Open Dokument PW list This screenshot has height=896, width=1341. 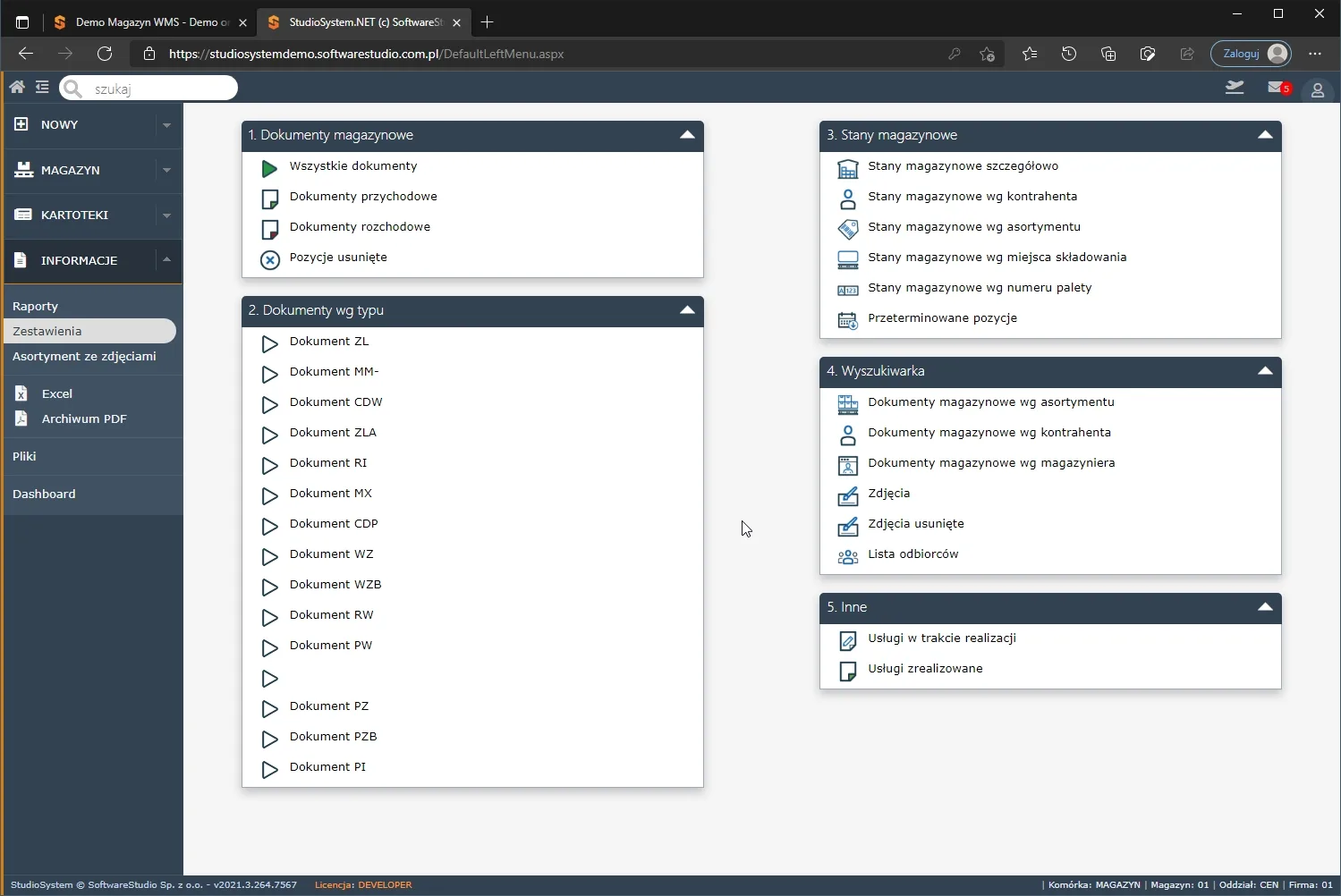[x=331, y=645]
